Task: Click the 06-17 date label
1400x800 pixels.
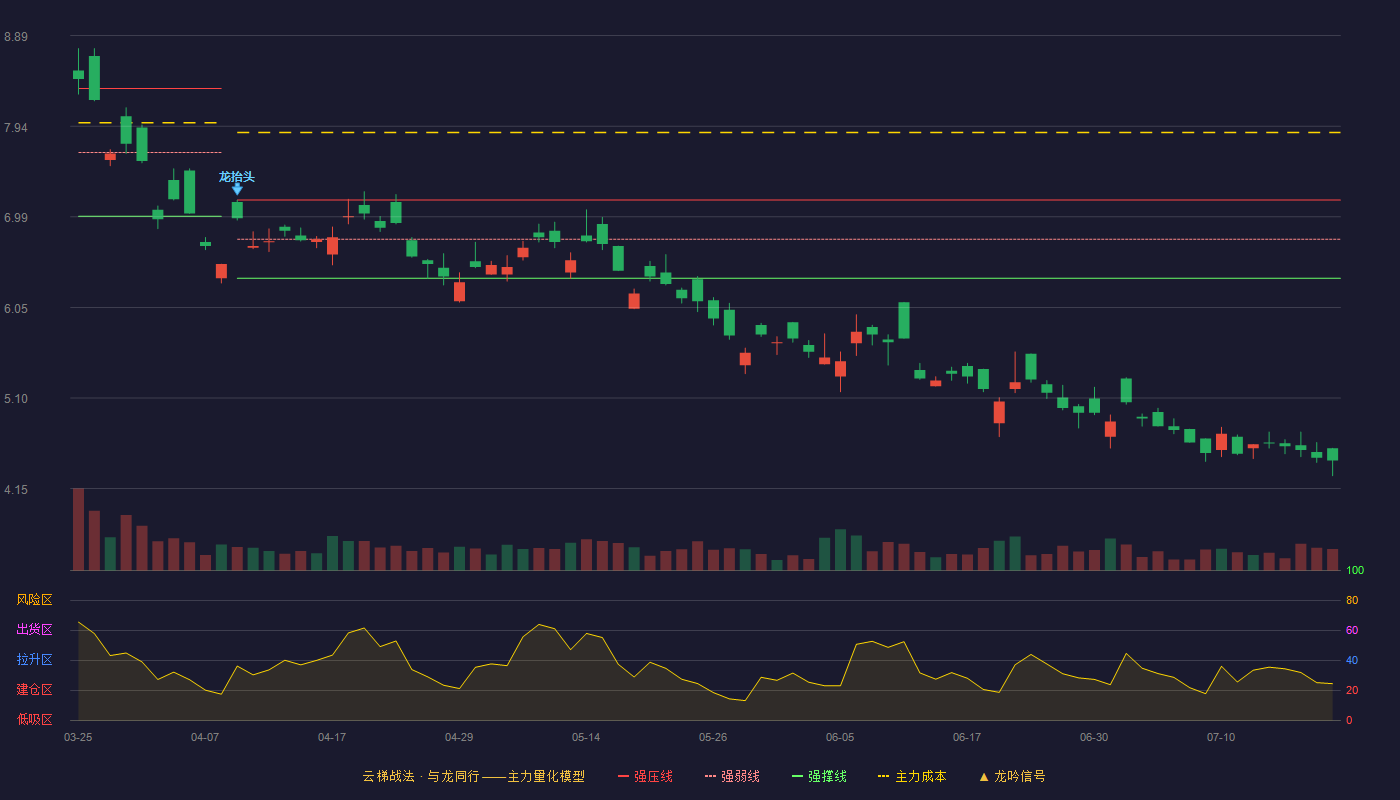Action: 967,737
